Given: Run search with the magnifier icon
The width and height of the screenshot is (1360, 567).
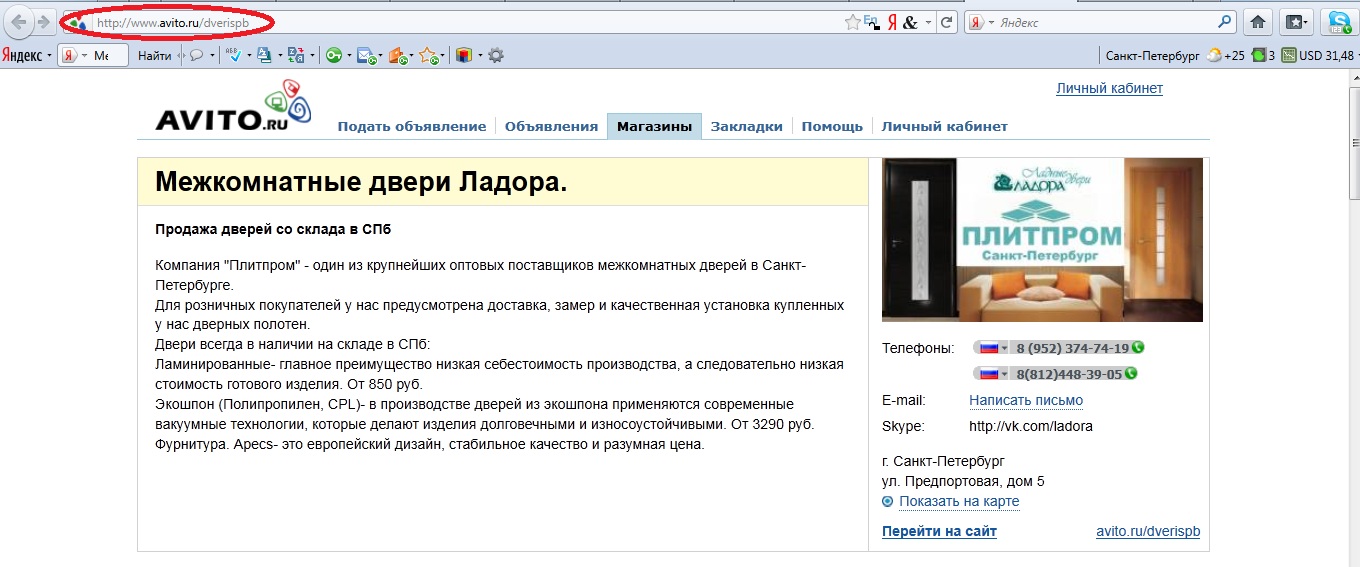Looking at the screenshot, I should coord(1225,21).
